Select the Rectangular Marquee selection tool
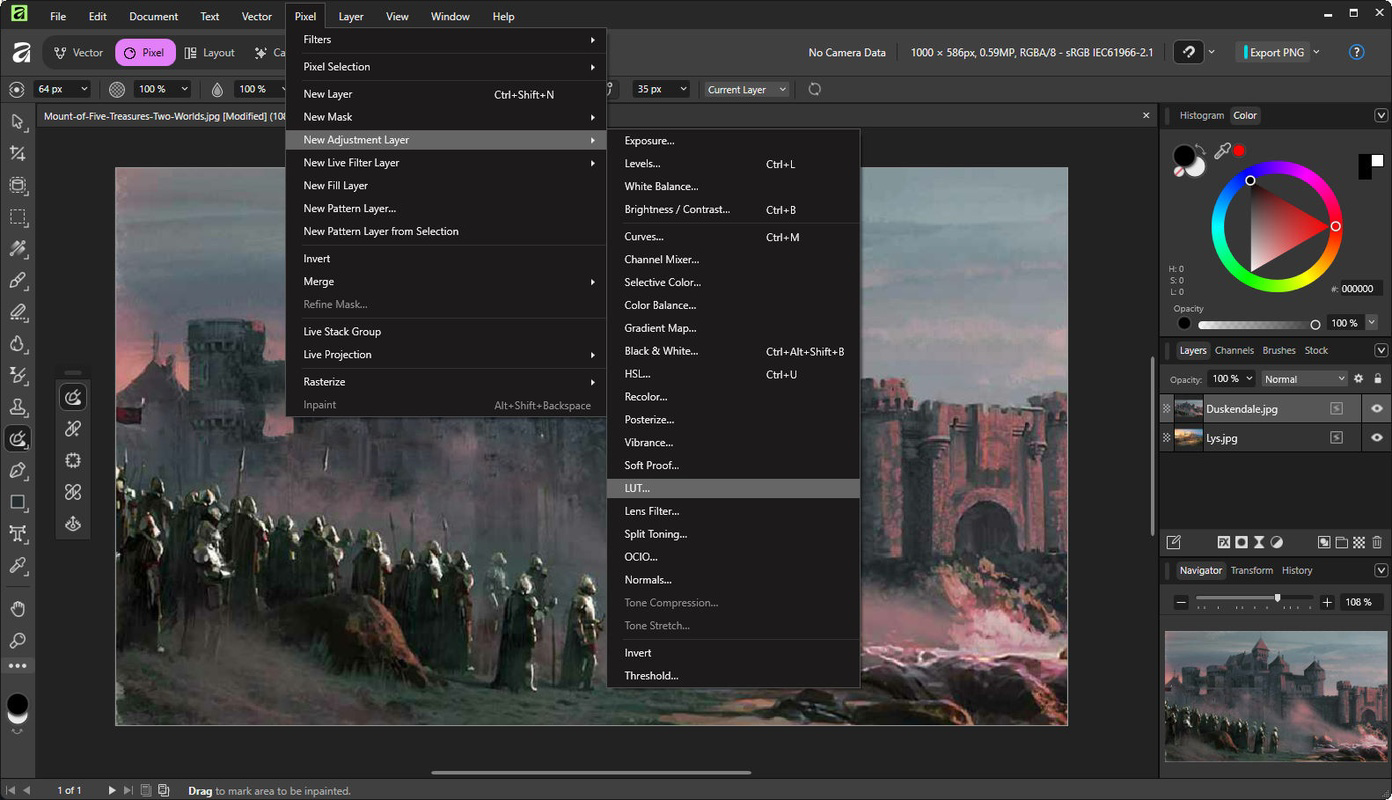Screen dimensions: 1392x800 point(17,217)
